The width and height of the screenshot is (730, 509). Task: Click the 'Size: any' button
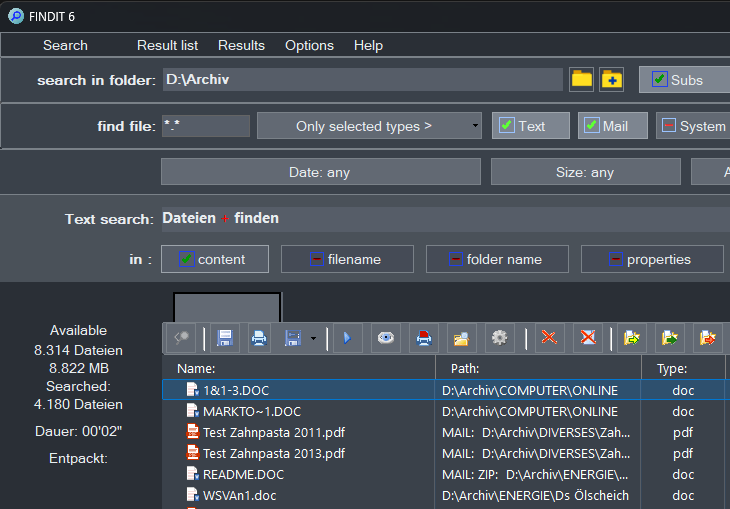click(584, 172)
